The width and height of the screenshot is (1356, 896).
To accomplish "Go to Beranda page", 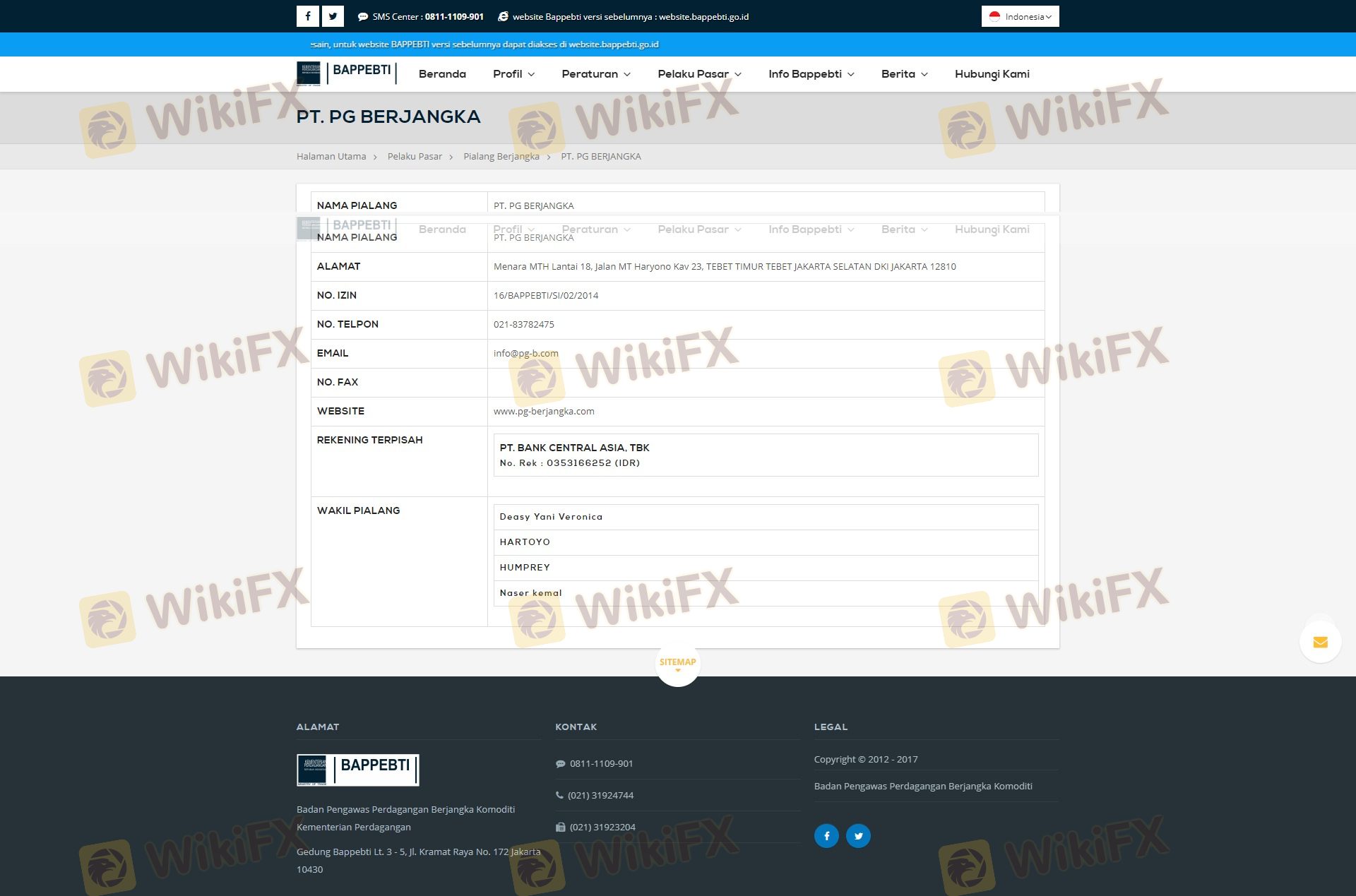I will coord(442,74).
